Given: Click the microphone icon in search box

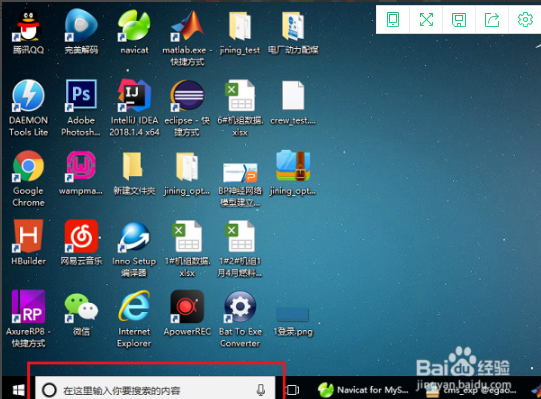Looking at the screenshot, I should point(261,390).
